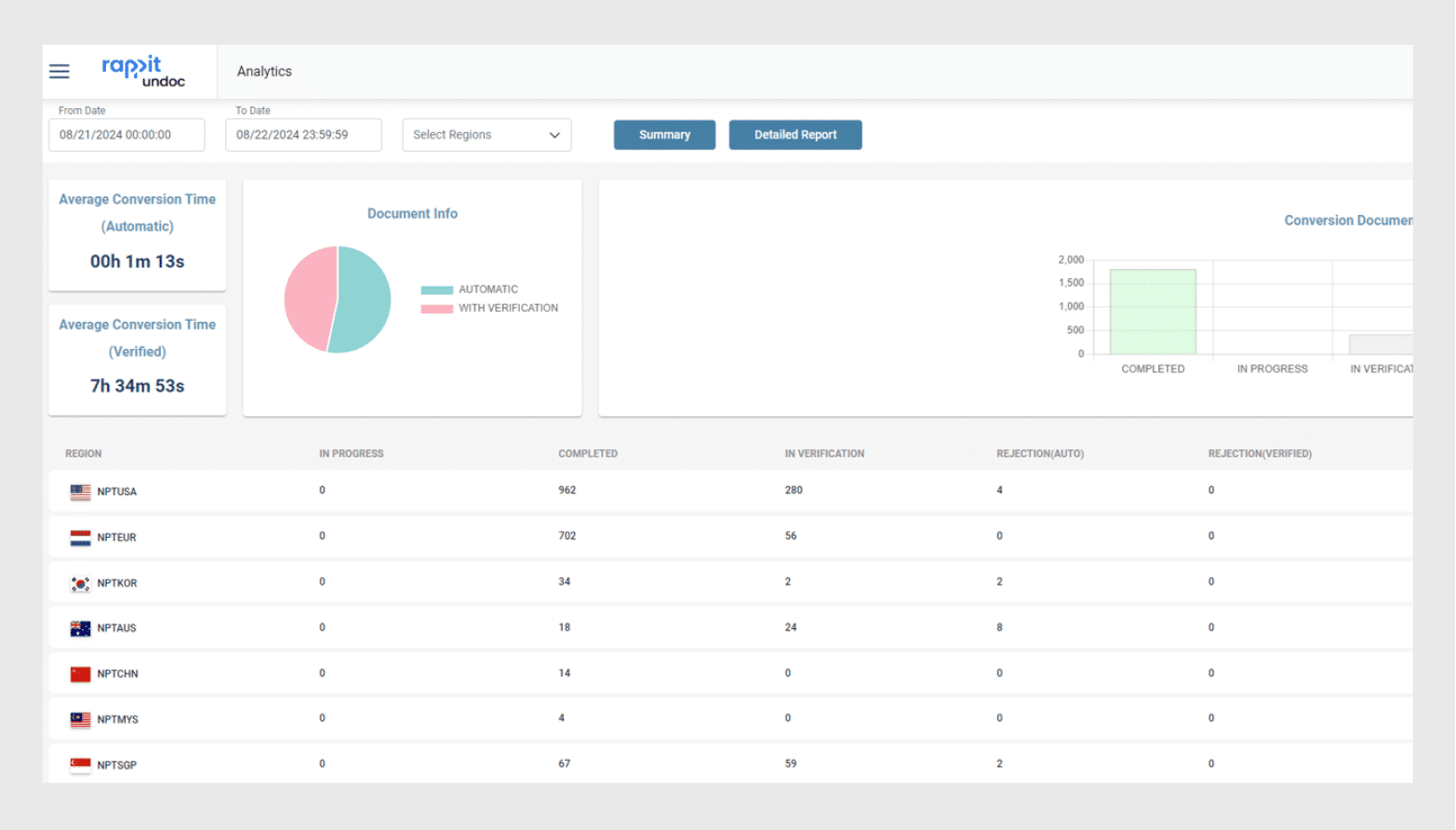Click the Summary button
Viewport: 1456px width, 830px height.
(x=663, y=134)
